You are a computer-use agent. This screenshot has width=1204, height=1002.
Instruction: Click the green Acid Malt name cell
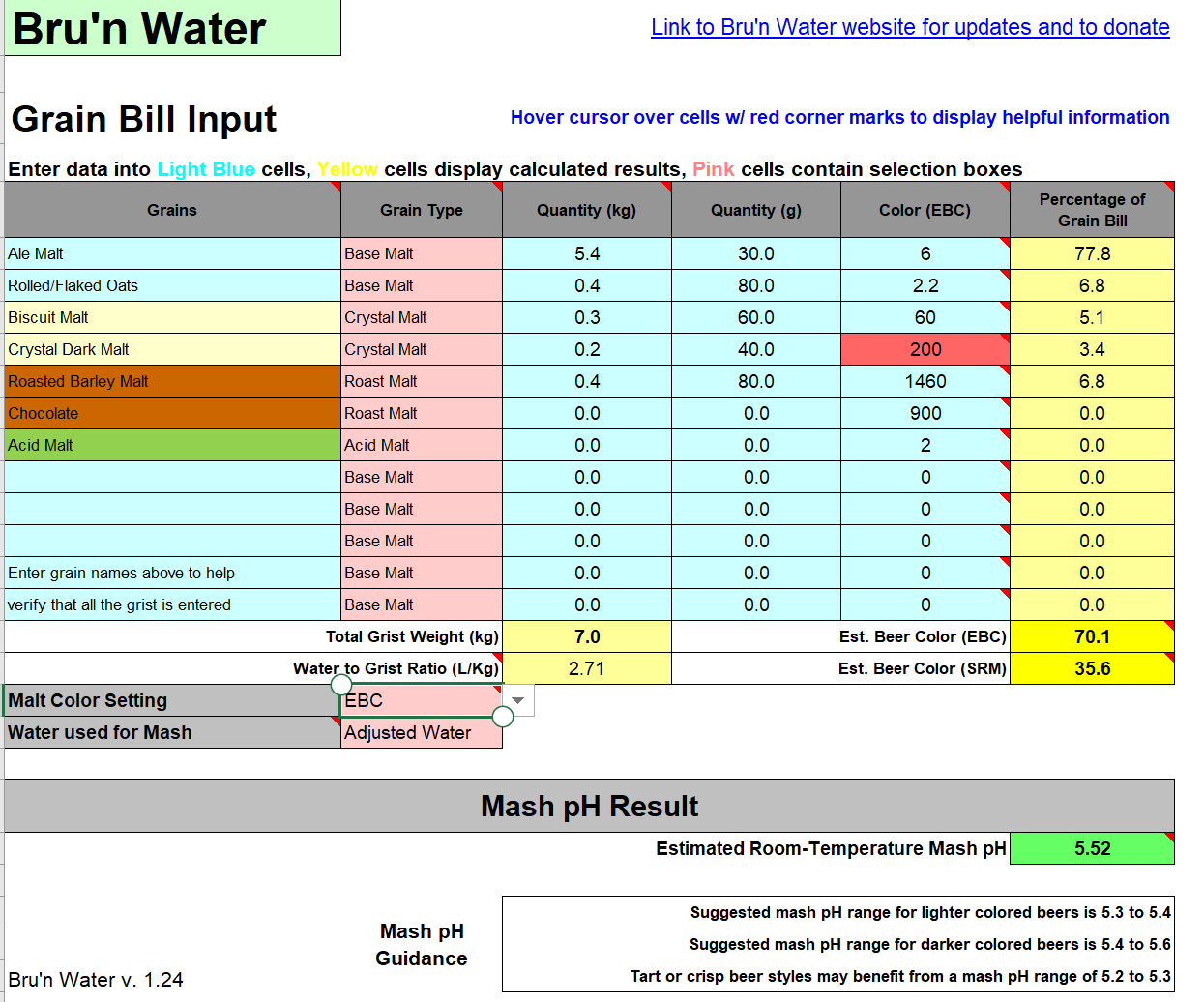[172, 445]
